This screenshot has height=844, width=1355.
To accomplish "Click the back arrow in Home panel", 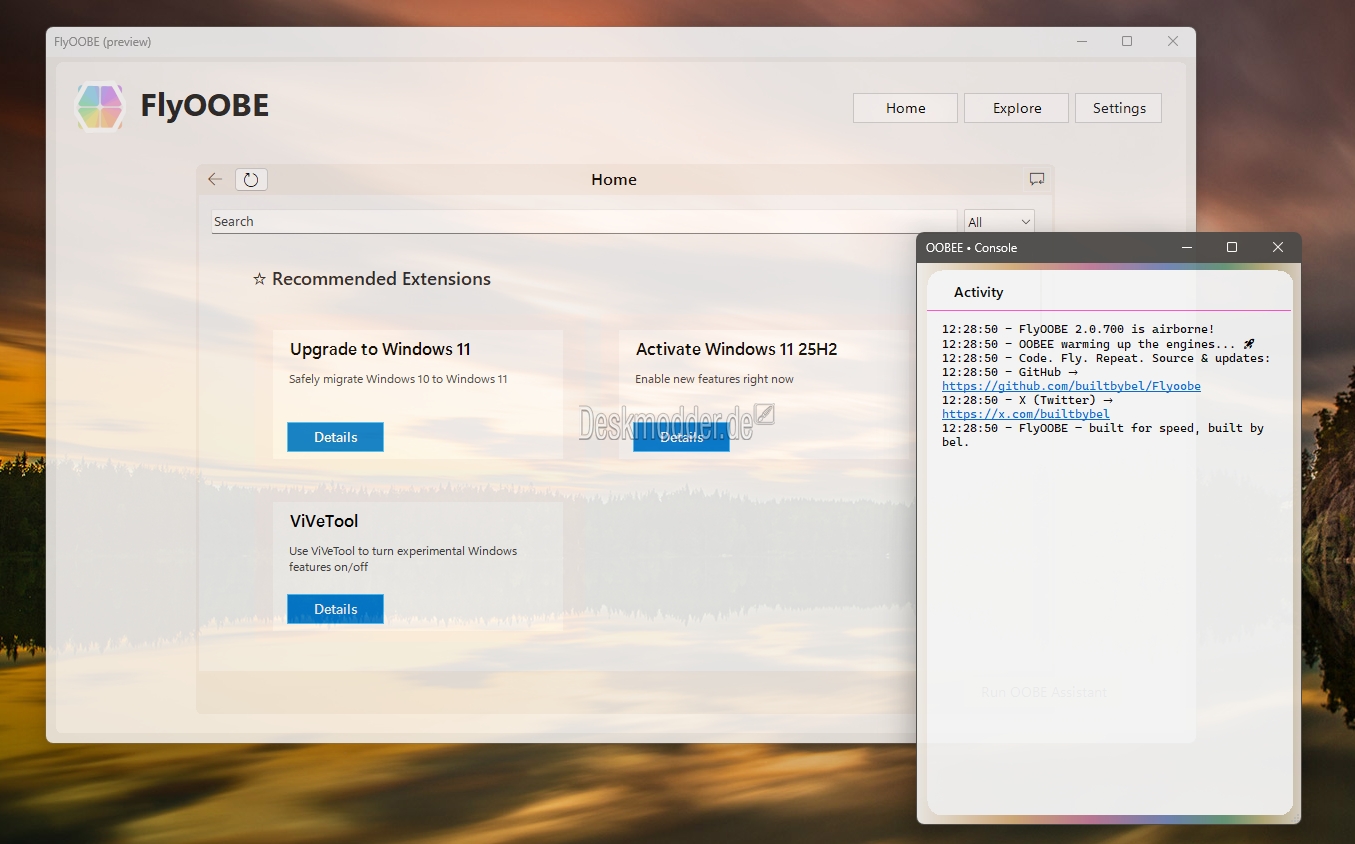I will (x=215, y=180).
